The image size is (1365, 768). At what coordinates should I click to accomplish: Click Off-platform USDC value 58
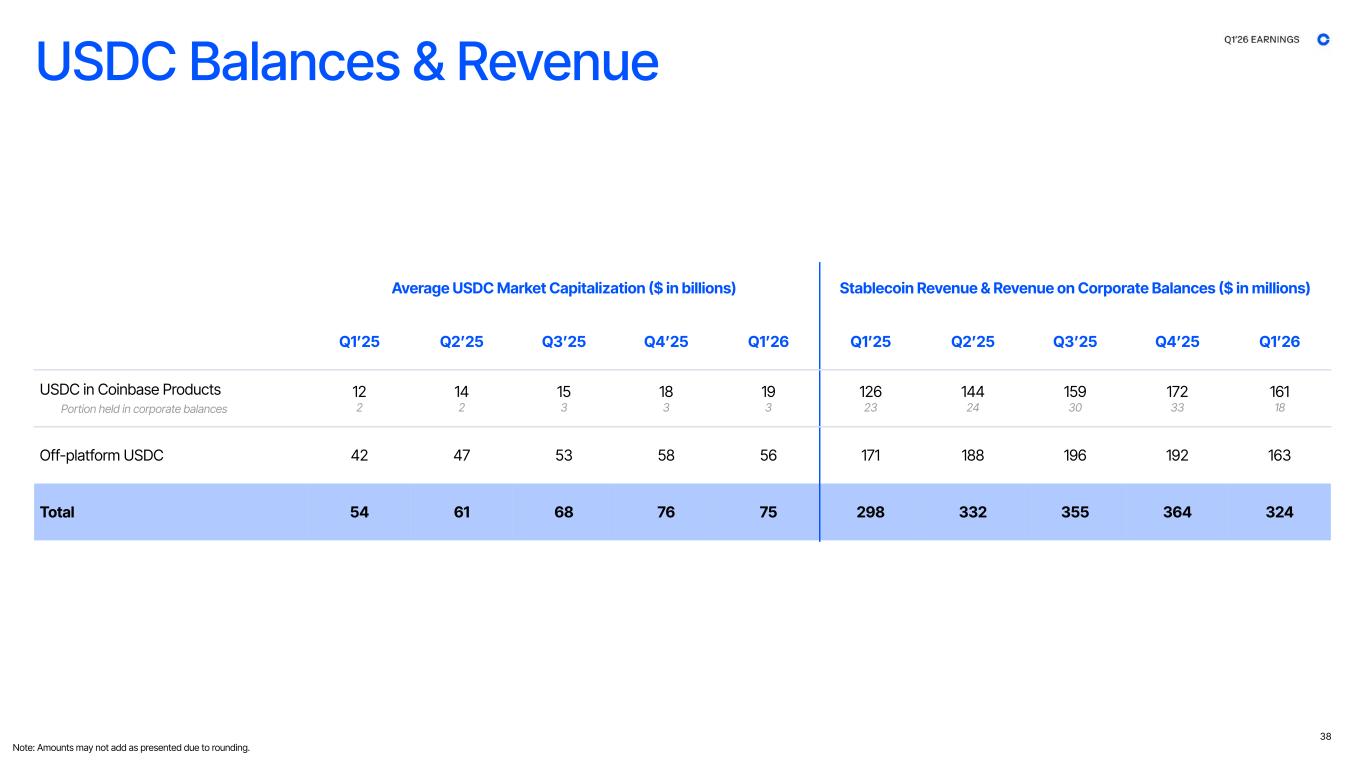coord(666,455)
